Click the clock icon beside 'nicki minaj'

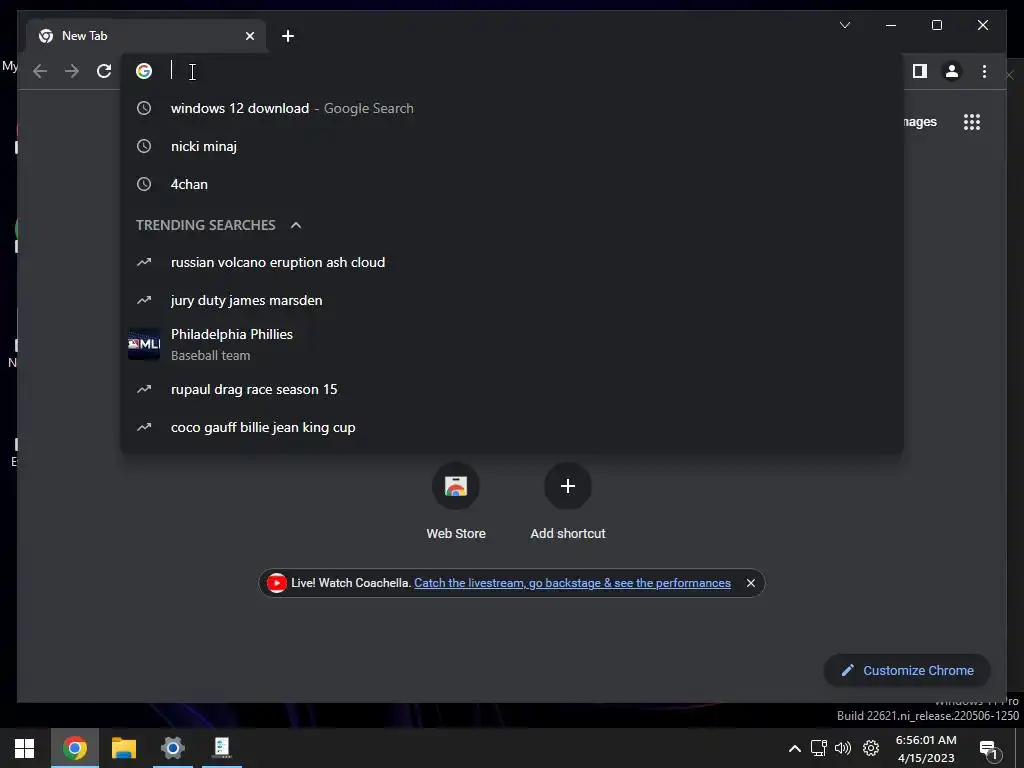point(144,146)
